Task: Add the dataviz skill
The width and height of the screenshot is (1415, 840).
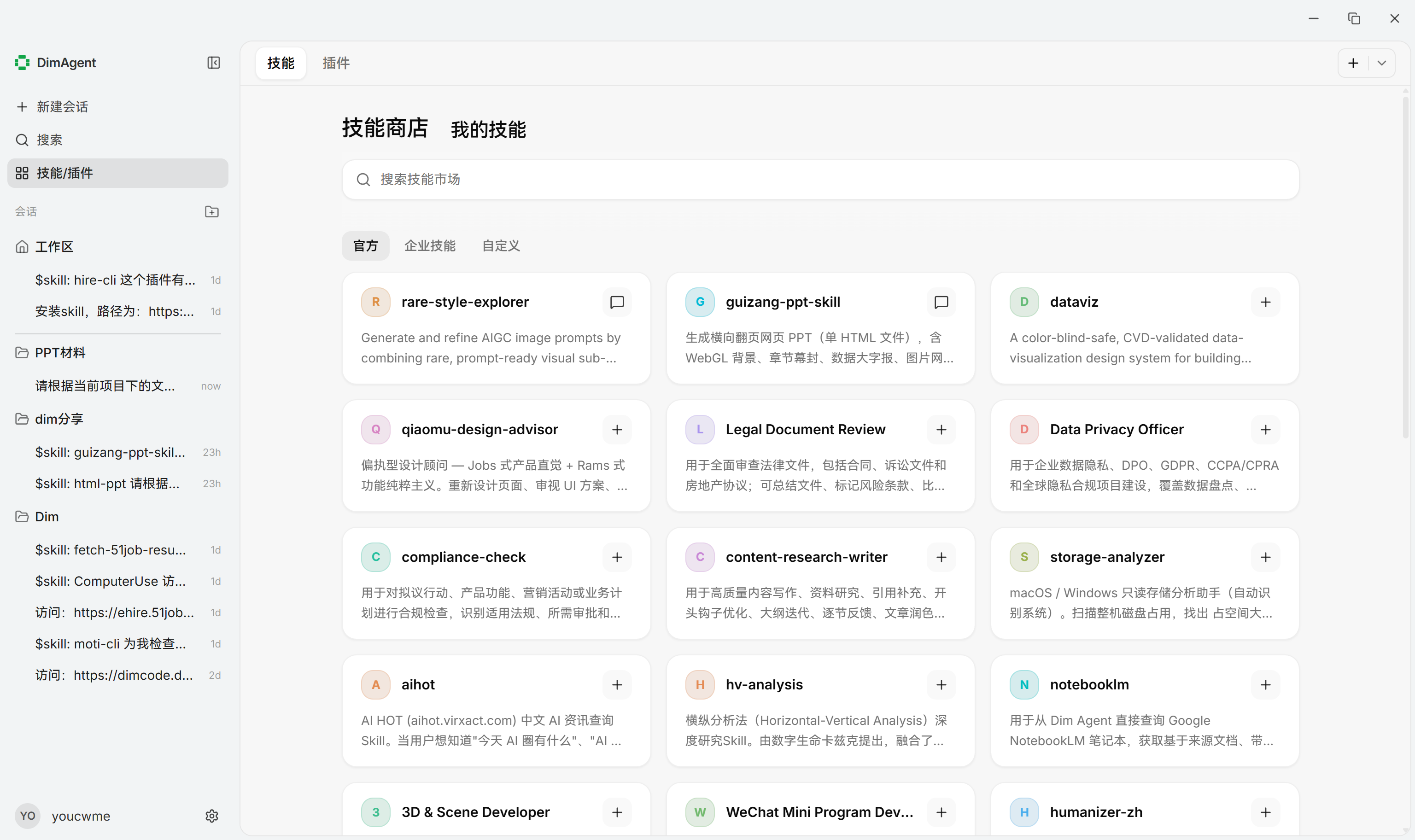Action: [1266, 302]
